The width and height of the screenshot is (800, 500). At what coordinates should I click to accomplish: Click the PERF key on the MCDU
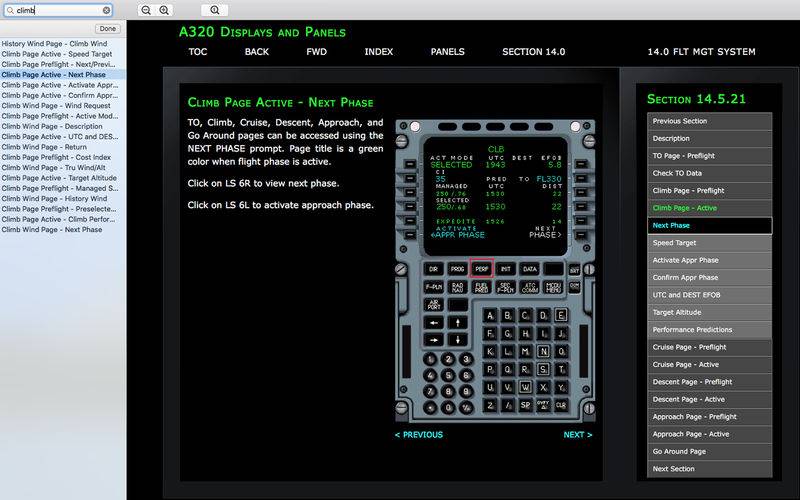click(481, 269)
